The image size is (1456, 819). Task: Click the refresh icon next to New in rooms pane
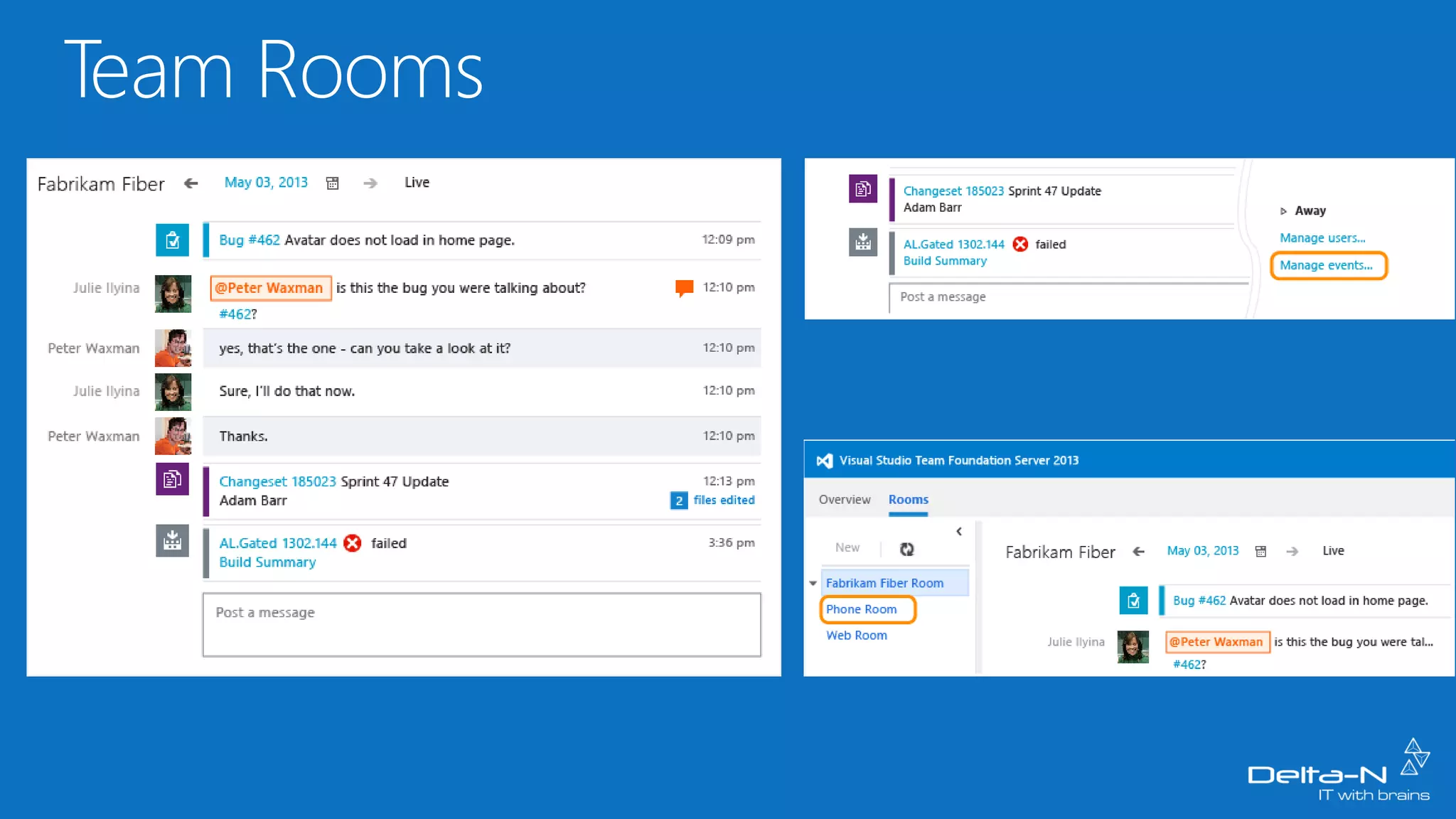point(906,549)
